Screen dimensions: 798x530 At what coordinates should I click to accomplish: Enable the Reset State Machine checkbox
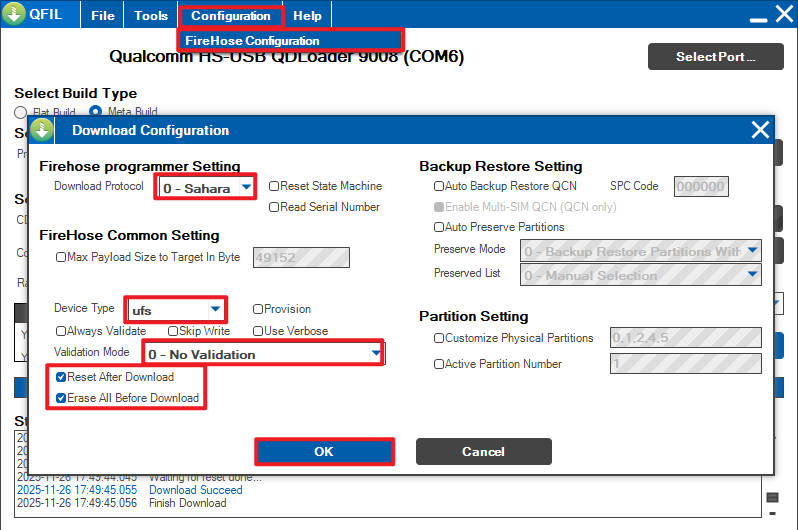(274, 186)
